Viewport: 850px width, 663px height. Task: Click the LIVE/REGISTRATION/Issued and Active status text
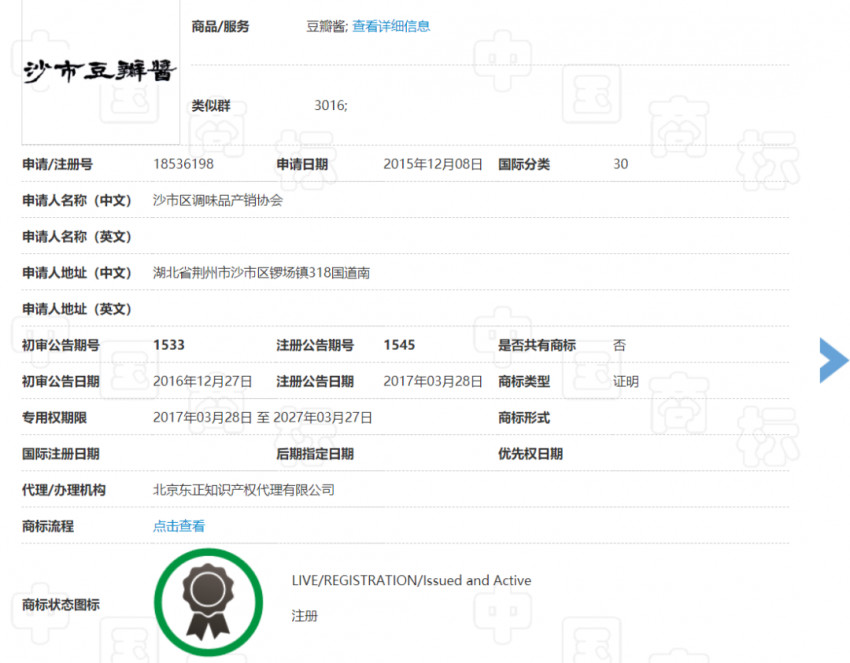point(412,580)
